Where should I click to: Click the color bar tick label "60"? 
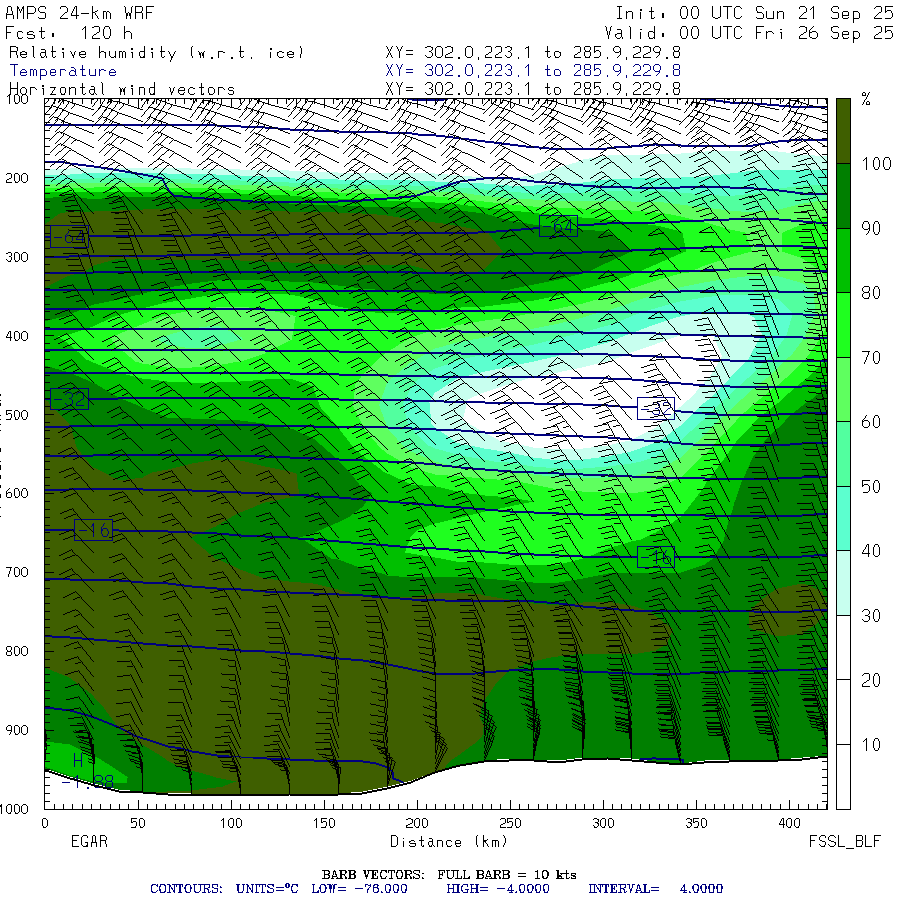tap(871, 422)
